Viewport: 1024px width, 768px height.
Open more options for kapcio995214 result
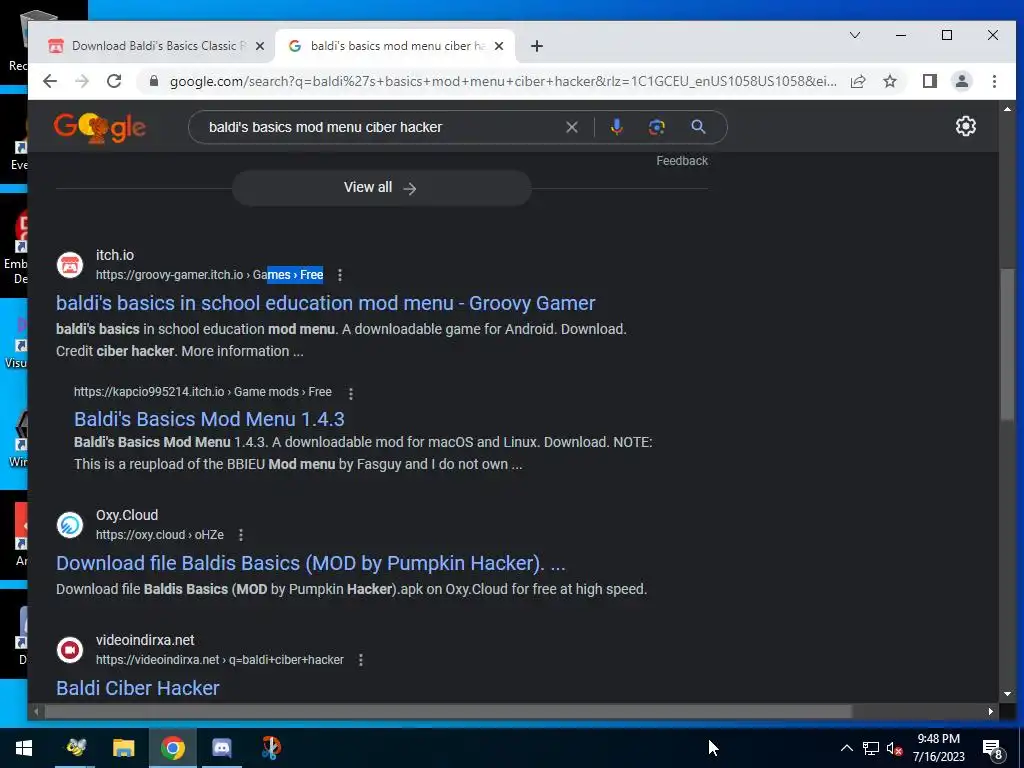click(351, 393)
